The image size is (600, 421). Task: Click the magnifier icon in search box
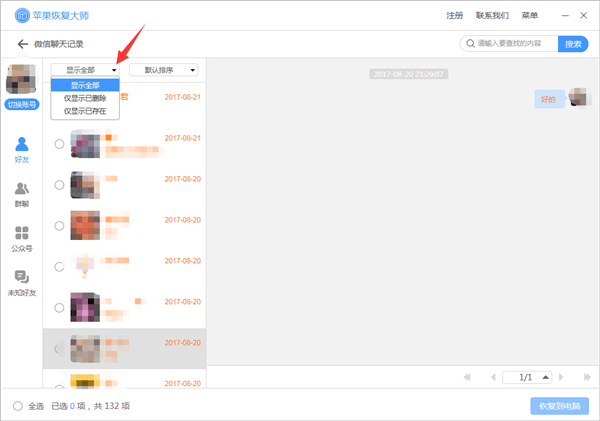coord(469,44)
